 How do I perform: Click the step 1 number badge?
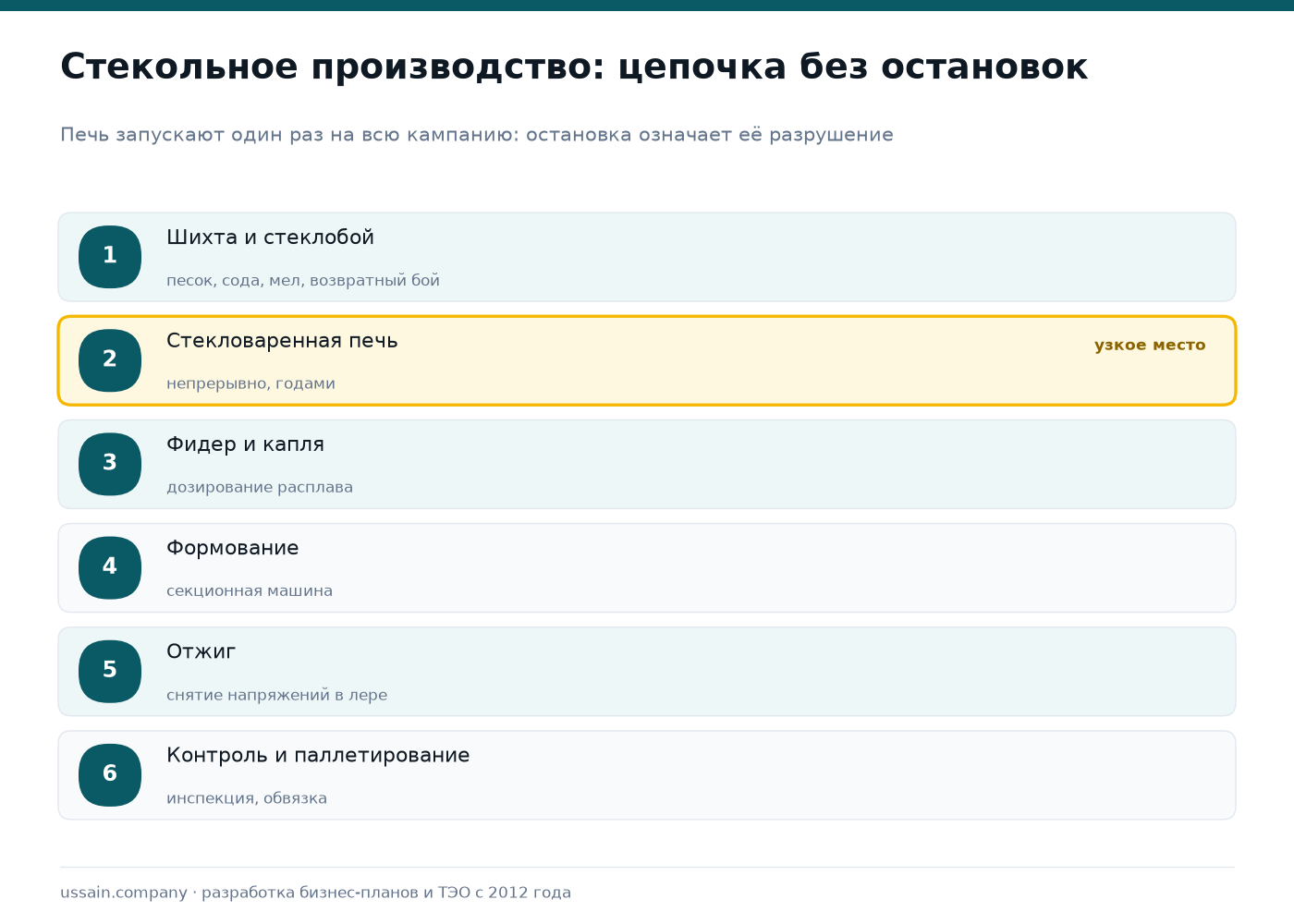pyautogui.click(x=110, y=257)
